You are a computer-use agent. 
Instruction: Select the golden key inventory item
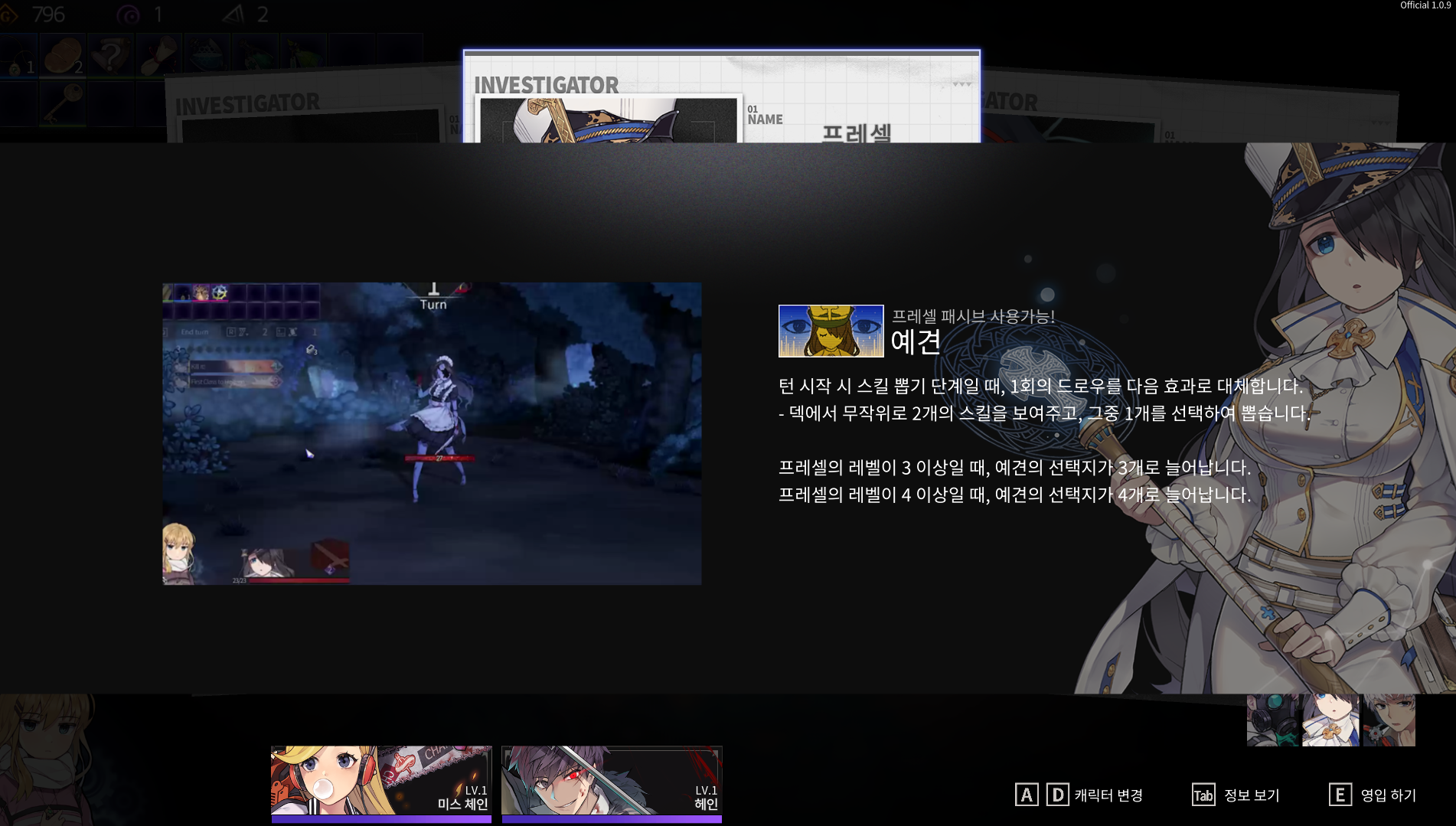point(64,103)
